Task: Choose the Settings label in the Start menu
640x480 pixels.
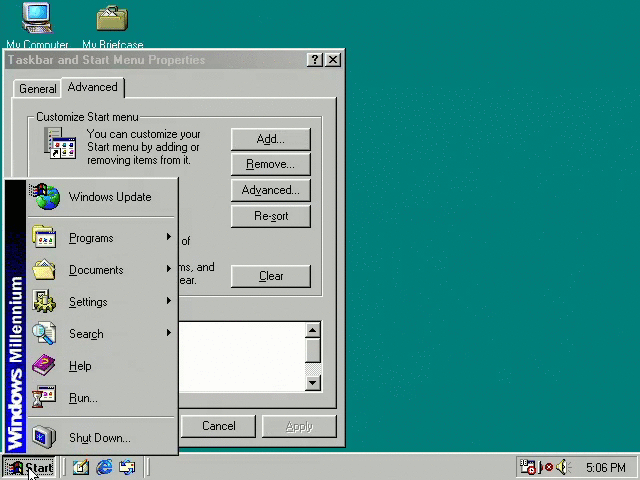Action: (x=88, y=302)
